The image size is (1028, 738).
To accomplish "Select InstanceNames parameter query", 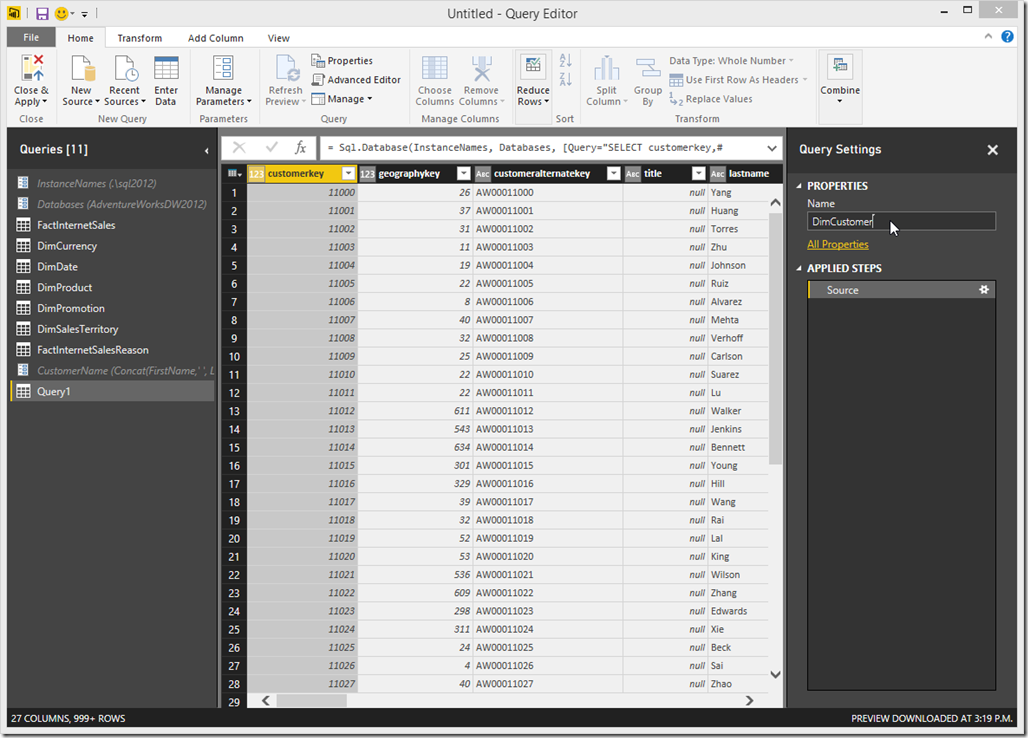I will click(x=111, y=184).
